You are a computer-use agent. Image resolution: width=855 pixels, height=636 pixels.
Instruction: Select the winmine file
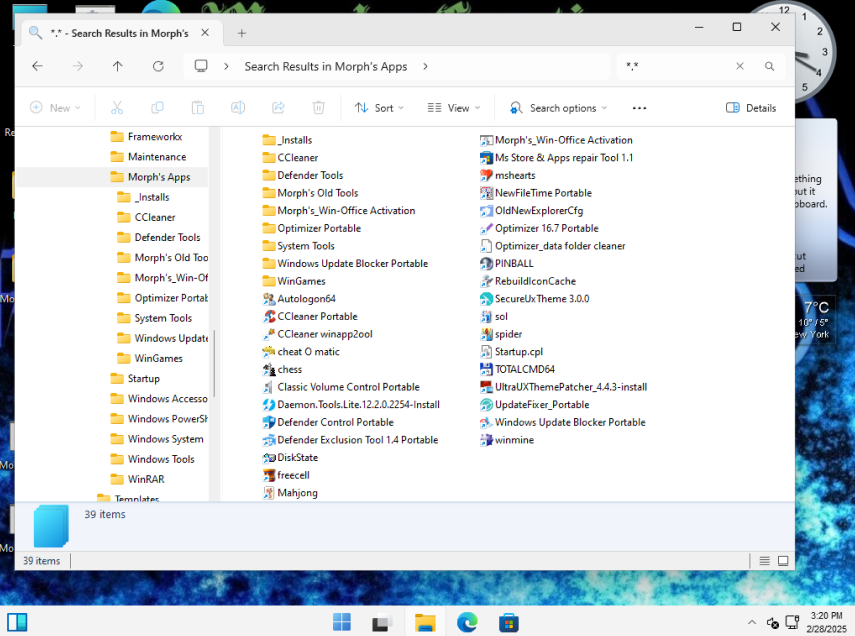coord(507,440)
